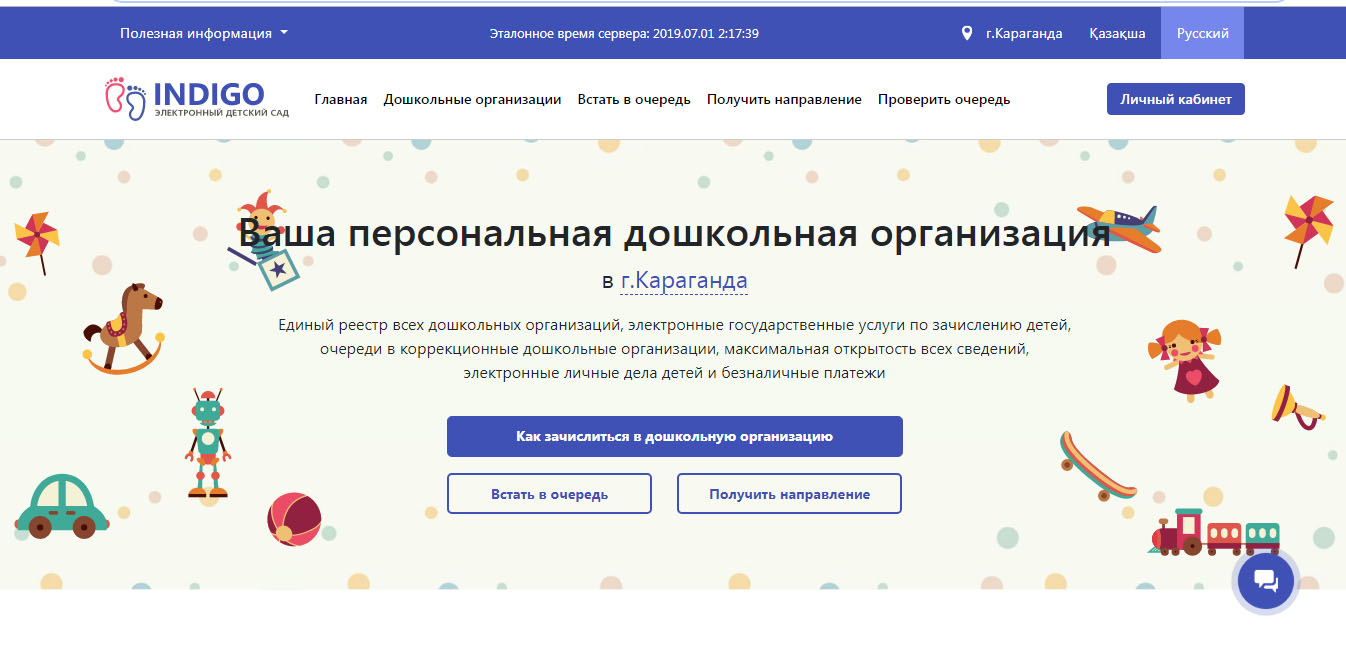The height and width of the screenshot is (656, 1346).
Task: Go to the Главная menu item
Action: [340, 99]
